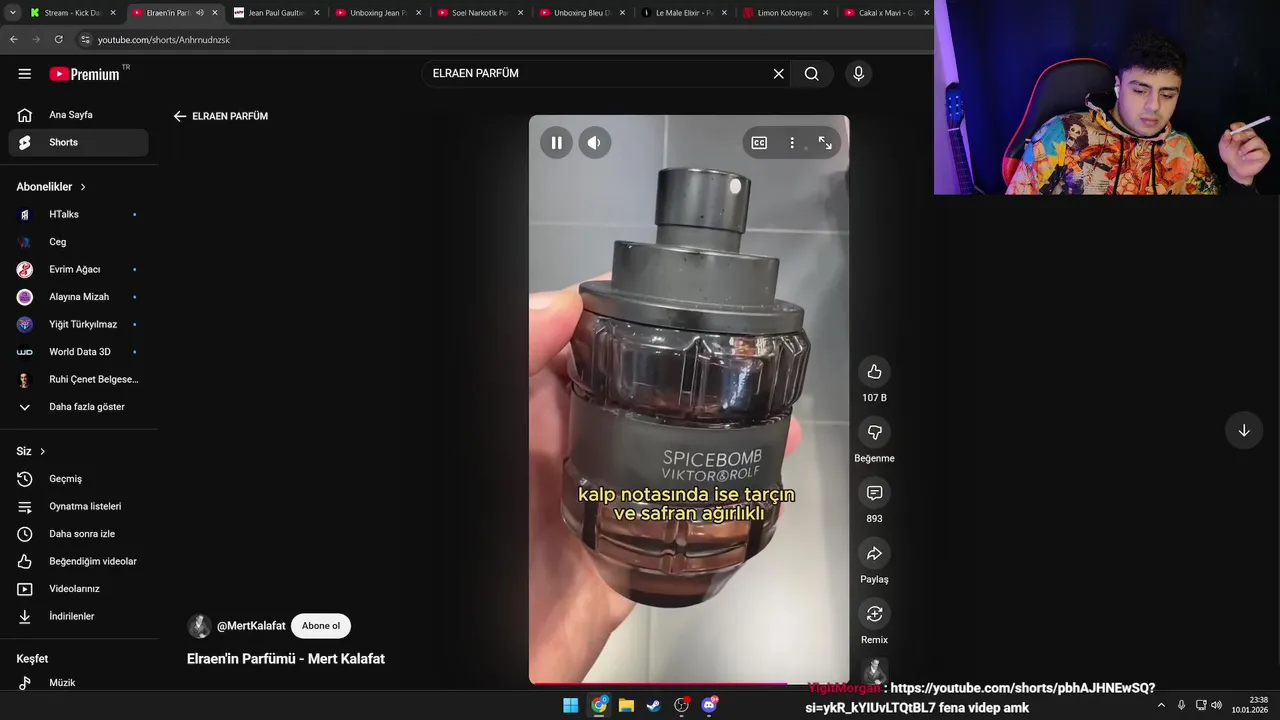Run search with magnifier button
This screenshot has width=1280, height=720.
(812, 74)
